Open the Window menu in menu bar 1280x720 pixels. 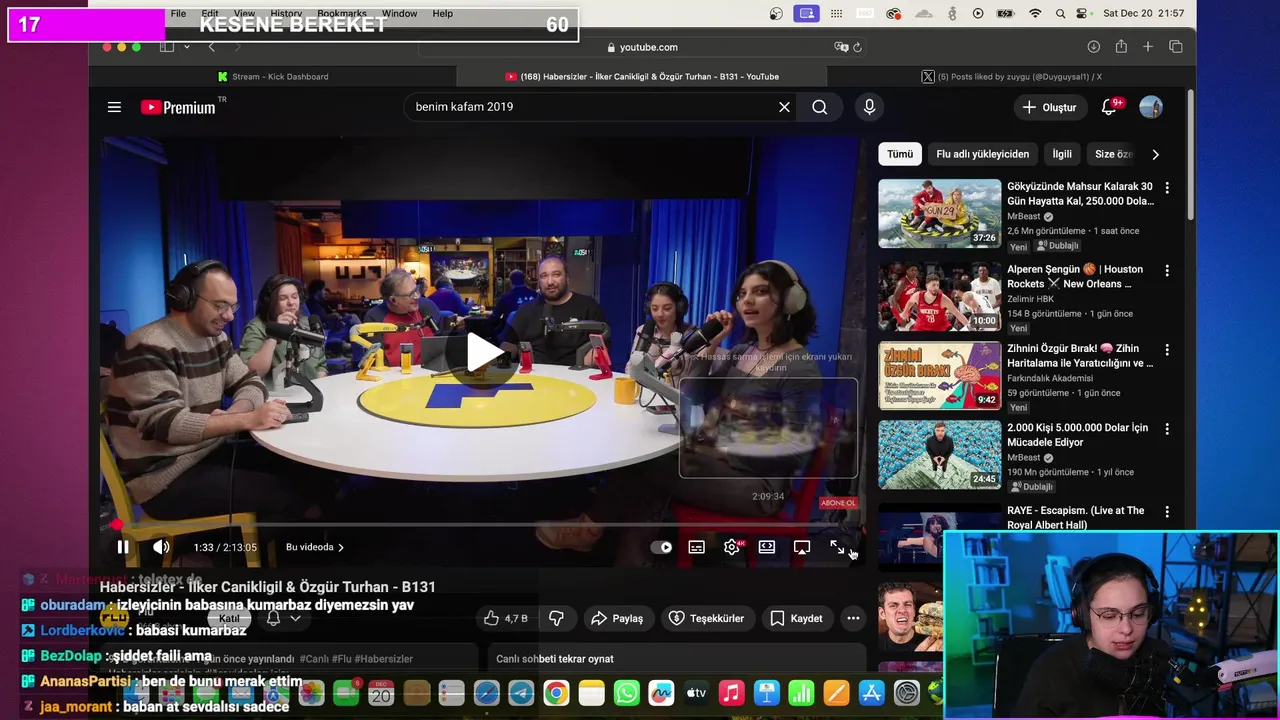pyautogui.click(x=399, y=14)
